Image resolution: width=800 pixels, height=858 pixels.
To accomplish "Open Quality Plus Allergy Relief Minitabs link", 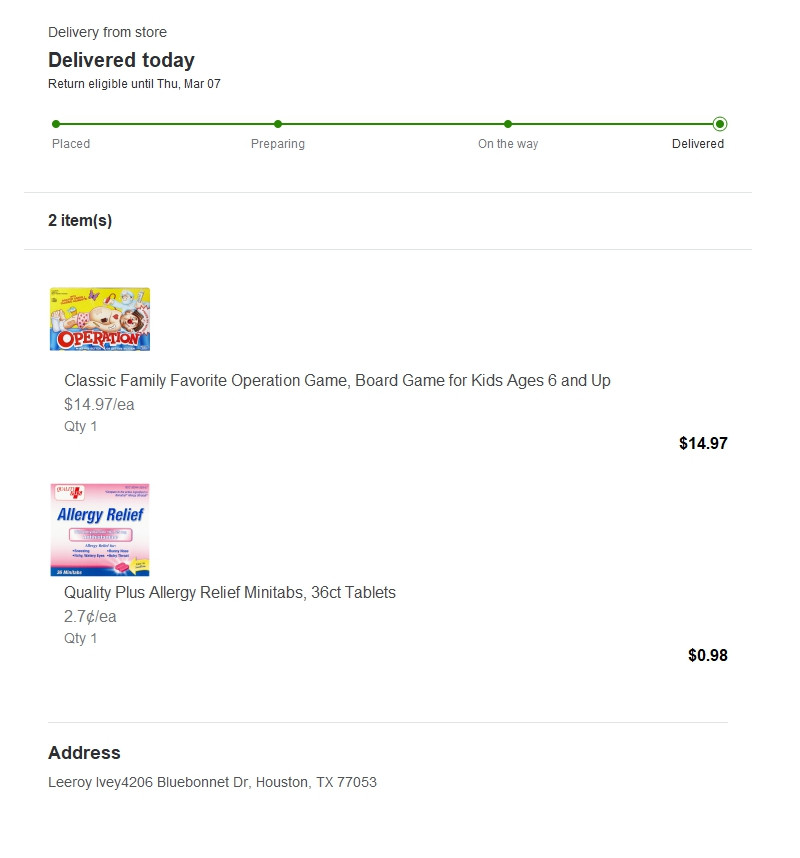I will coord(230,592).
